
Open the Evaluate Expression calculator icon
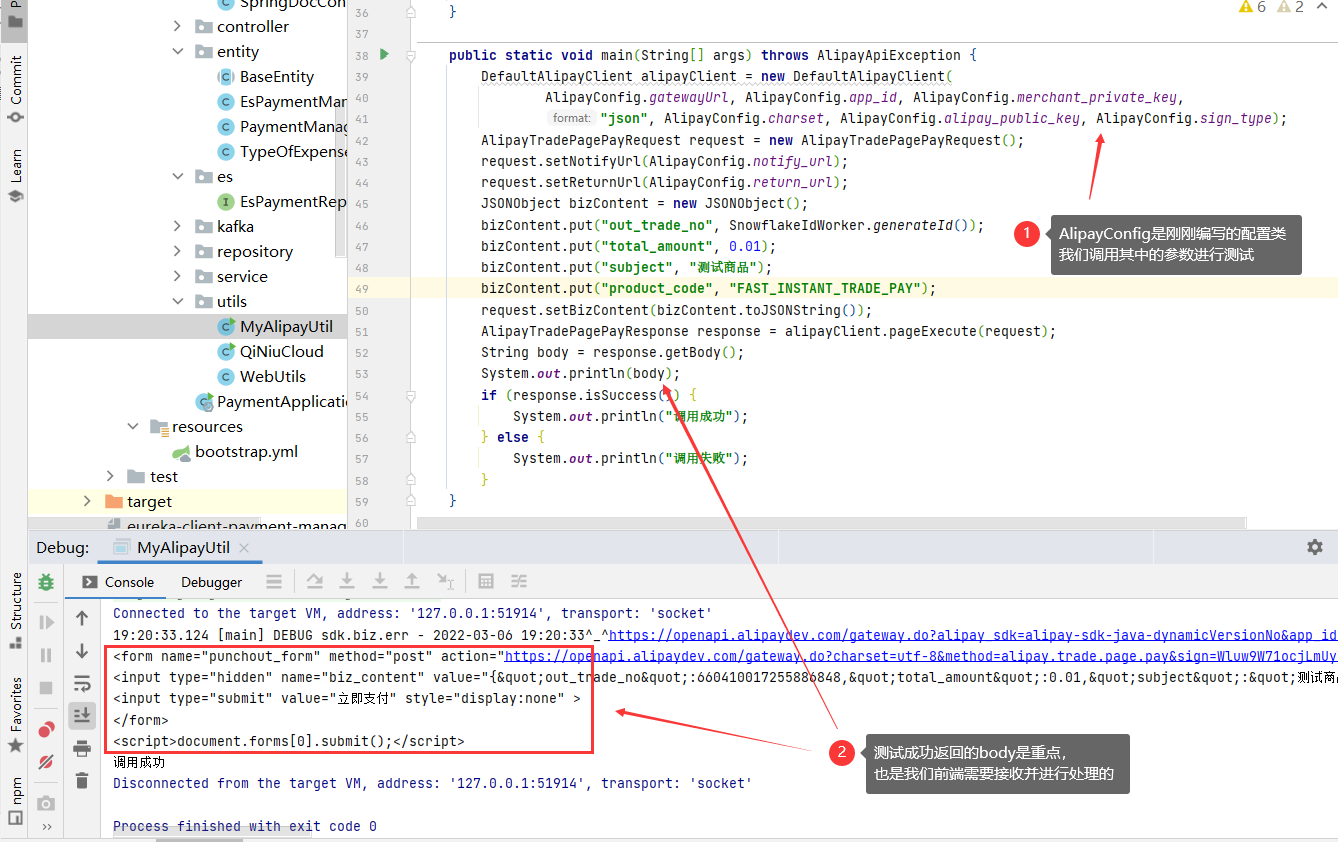pos(486,581)
